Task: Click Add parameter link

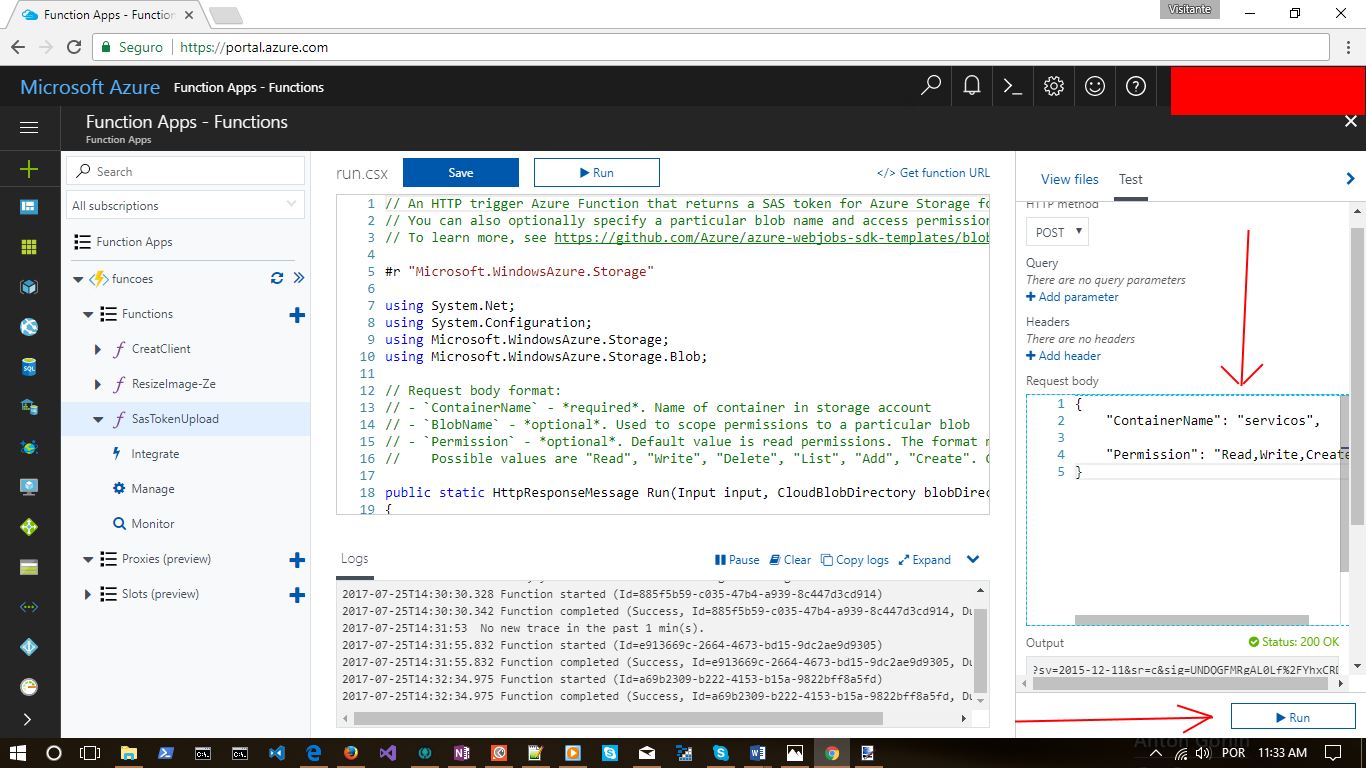Action: pyautogui.click(x=1072, y=297)
